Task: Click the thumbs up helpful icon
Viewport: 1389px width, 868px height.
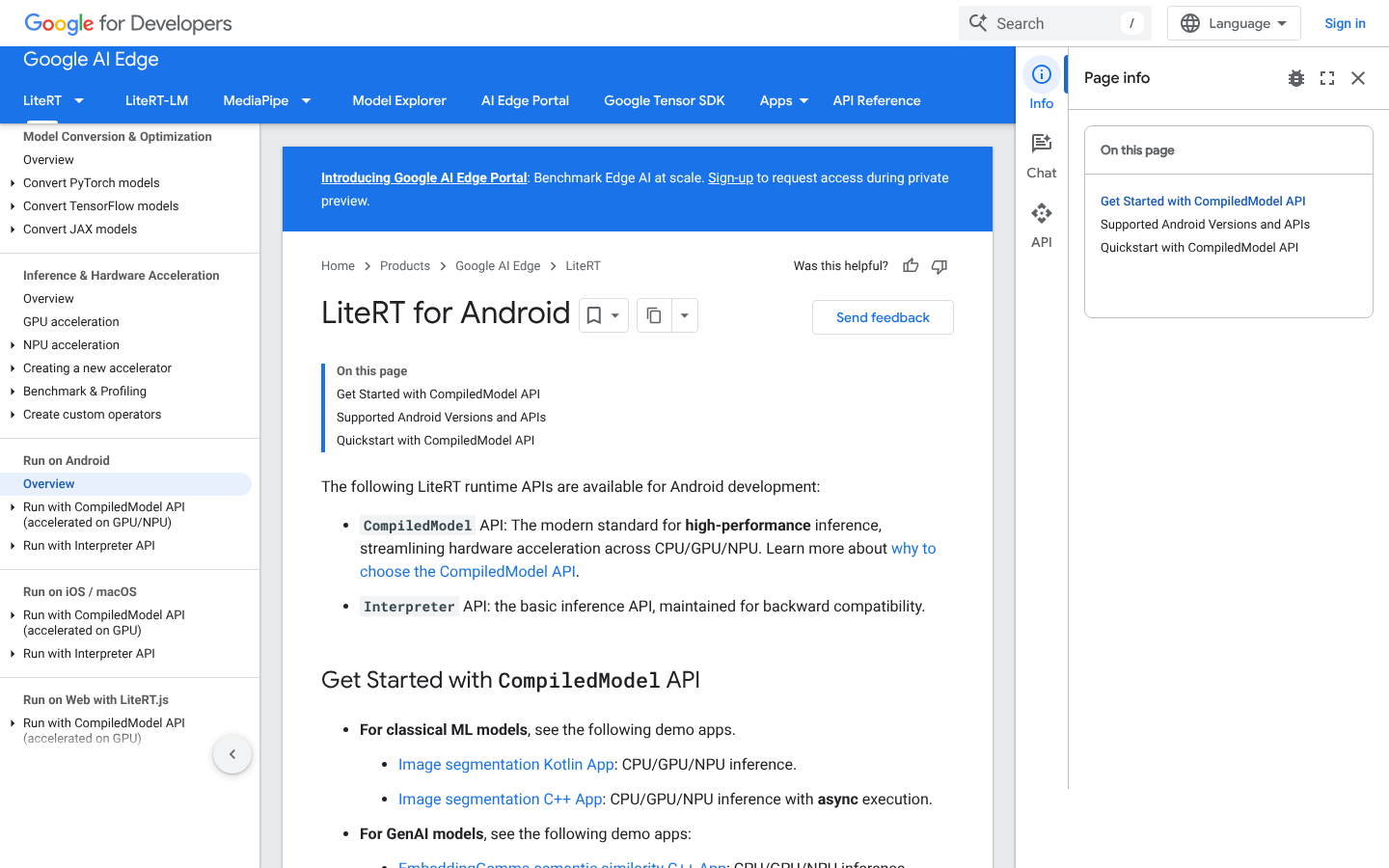Action: [911, 266]
